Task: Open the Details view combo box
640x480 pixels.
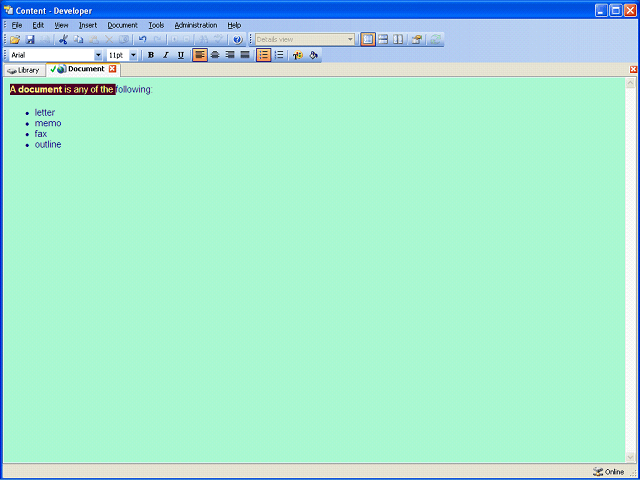Action: [304, 40]
